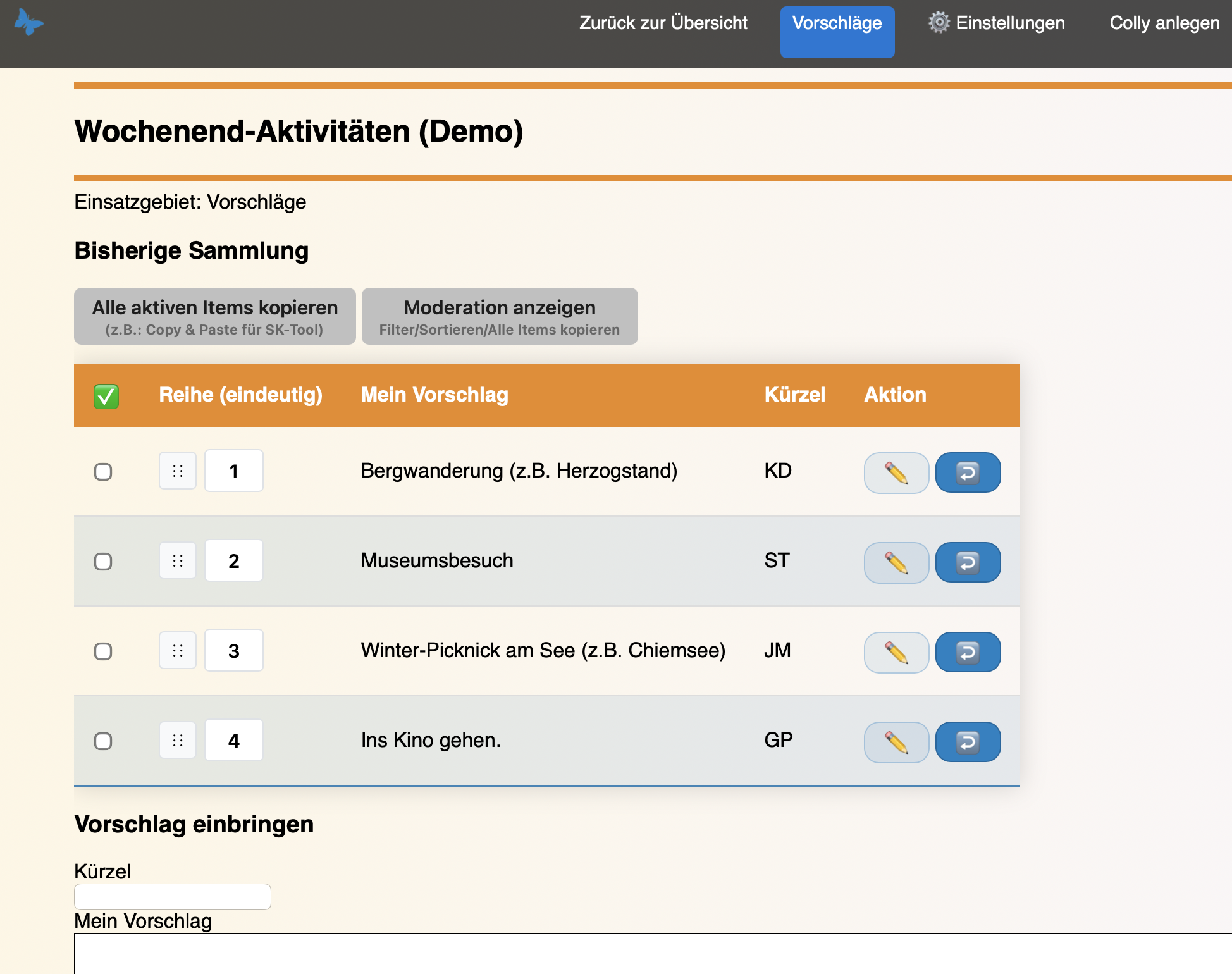The height and width of the screenshot is (974, 1232).
Task: Click the butterfly logo in the top bar
Action: coord(29,23)
